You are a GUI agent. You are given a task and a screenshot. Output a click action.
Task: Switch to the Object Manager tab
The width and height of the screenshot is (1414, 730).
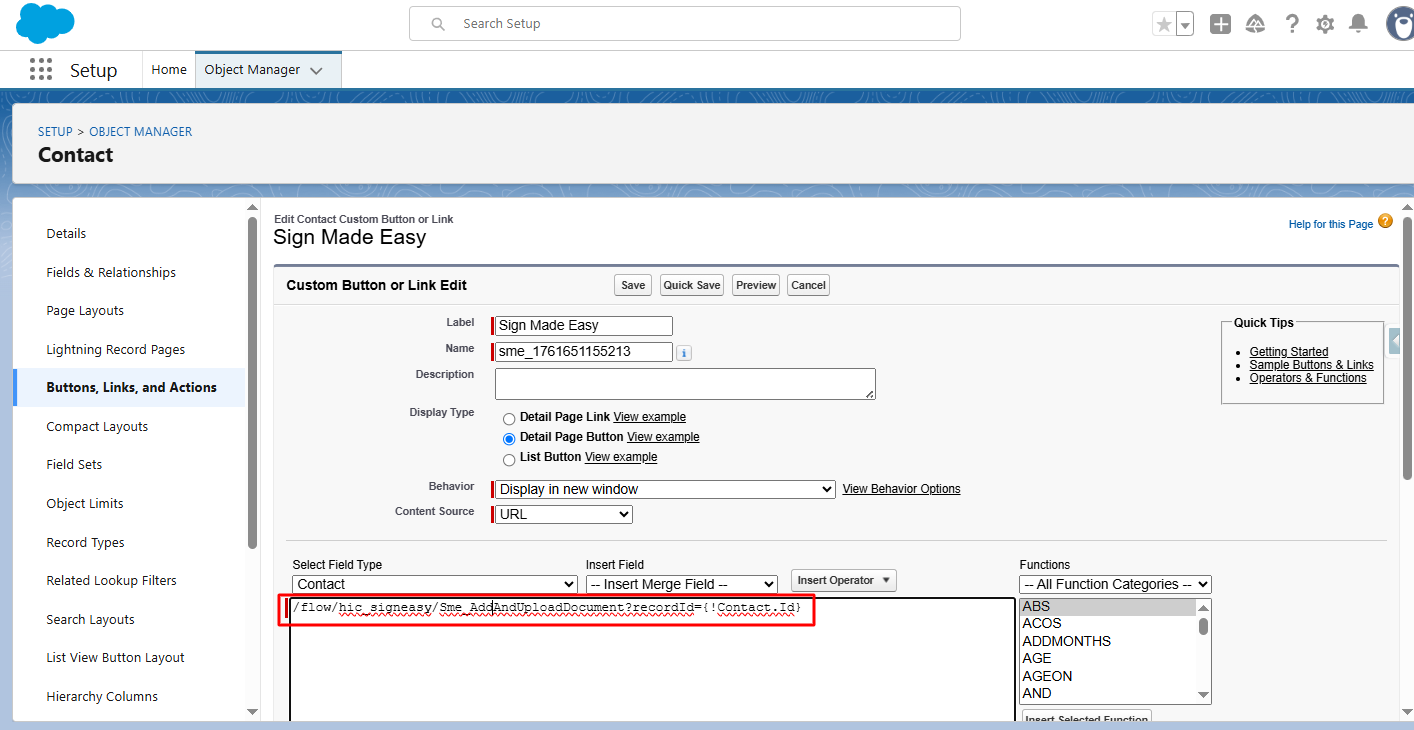257,69
